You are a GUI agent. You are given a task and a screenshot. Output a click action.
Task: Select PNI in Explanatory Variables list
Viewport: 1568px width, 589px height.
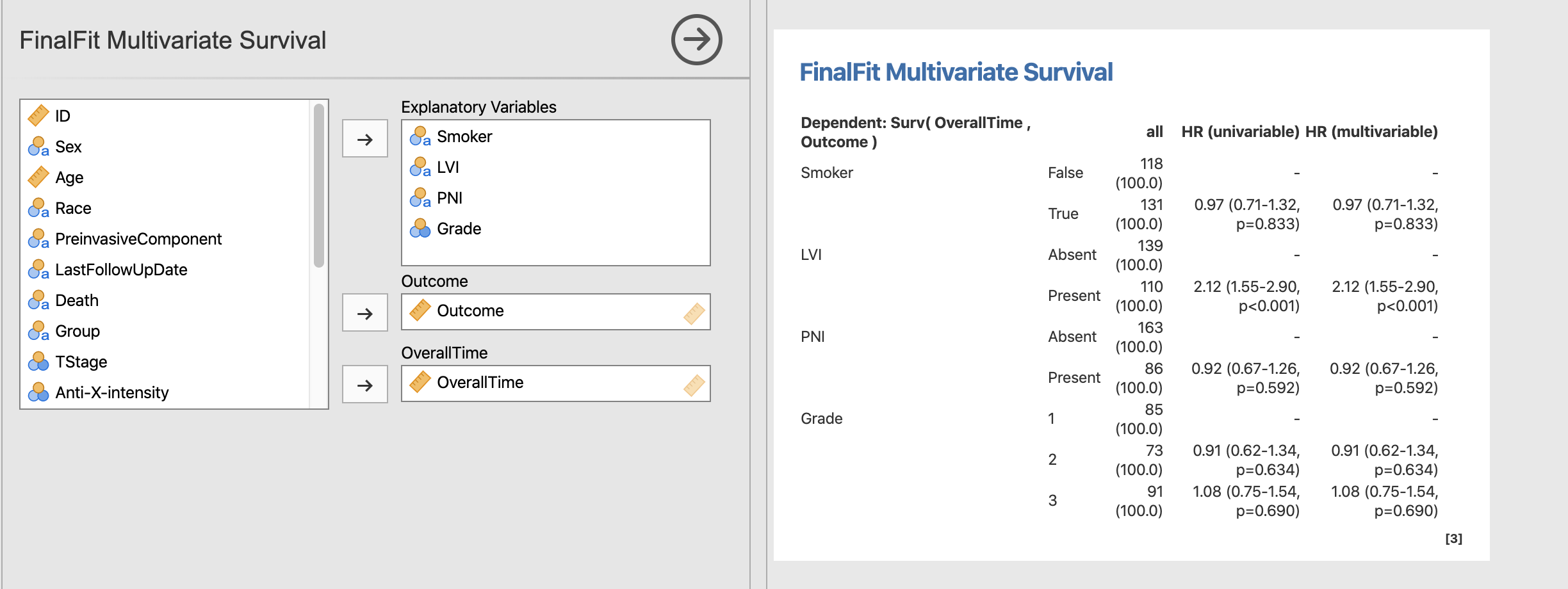coord(555,198)
